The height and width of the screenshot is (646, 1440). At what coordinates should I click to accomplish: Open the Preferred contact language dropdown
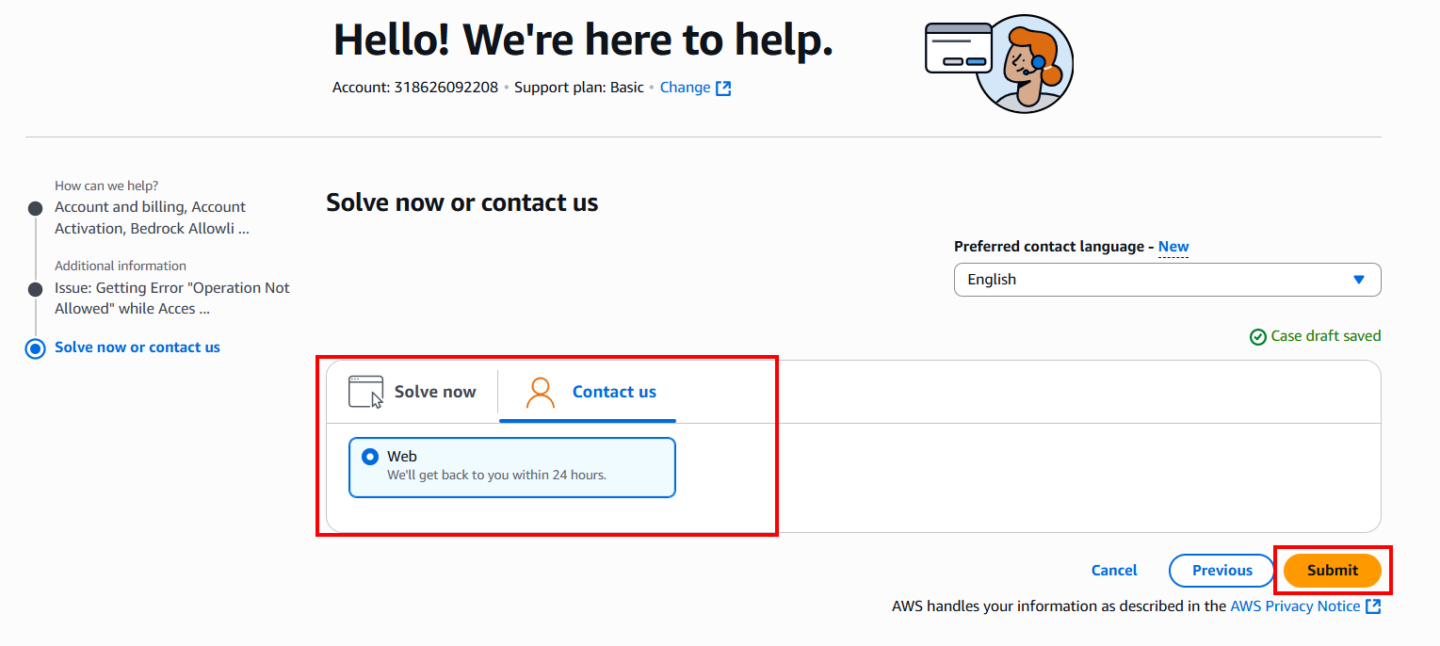(1167, 280)
